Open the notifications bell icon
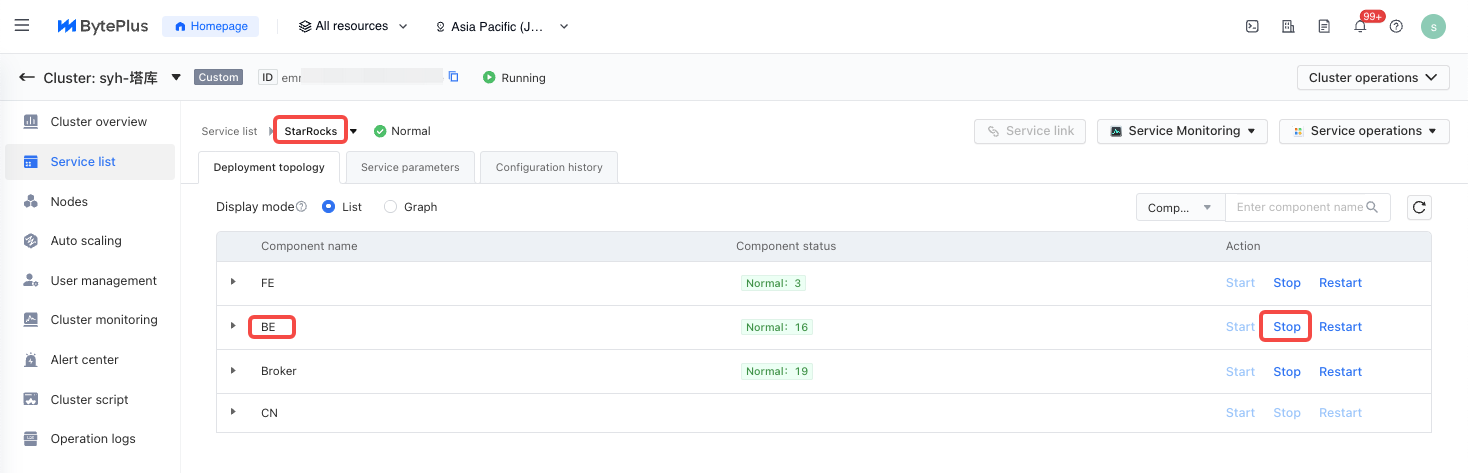 [x=1360, y=27]
